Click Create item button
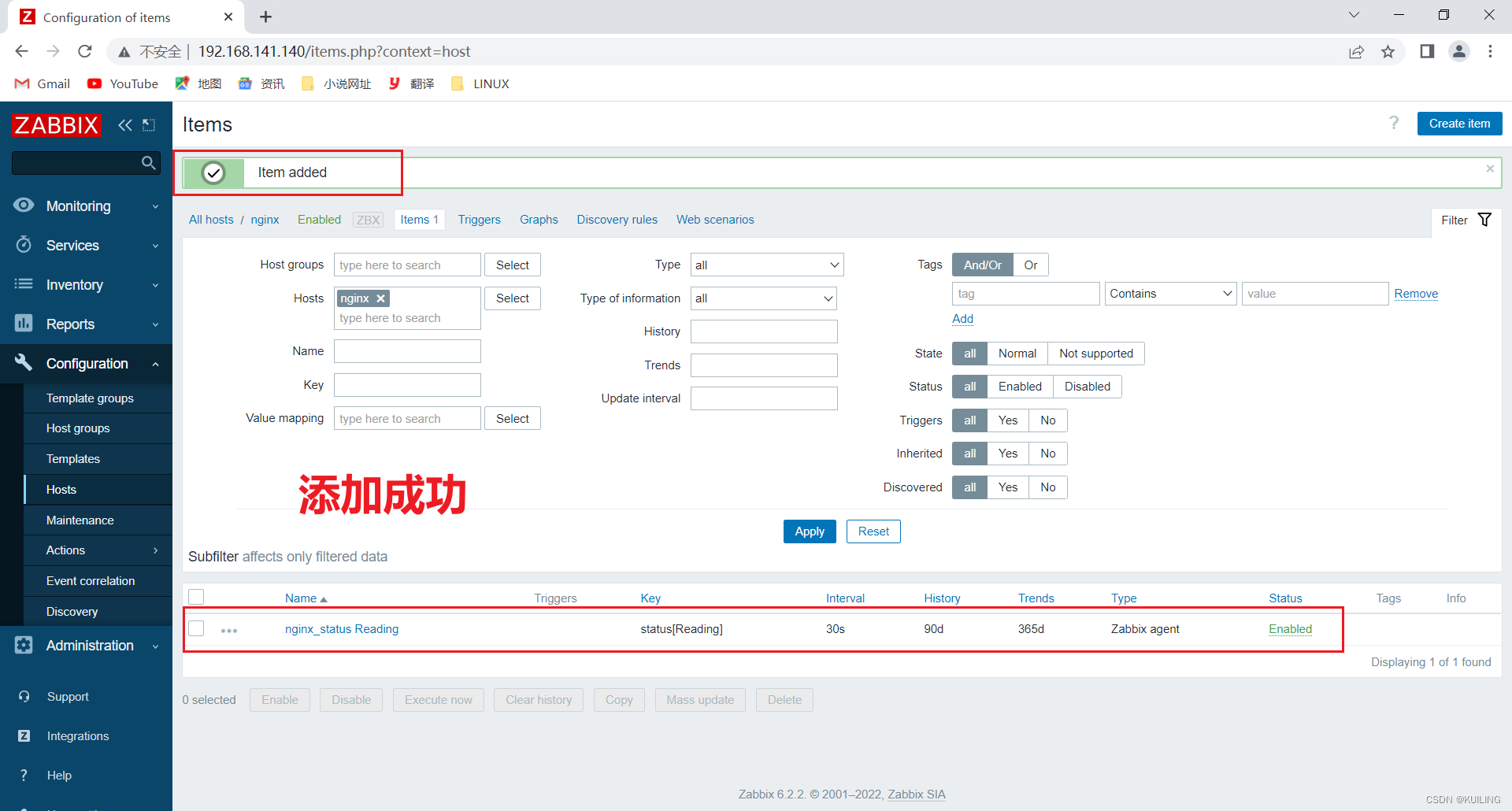The image size is (1512, 811). (1459, 124)
